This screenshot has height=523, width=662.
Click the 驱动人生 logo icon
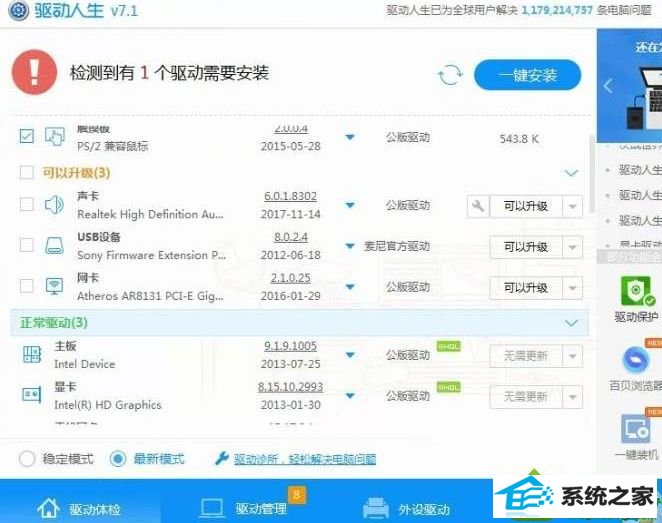19,11
